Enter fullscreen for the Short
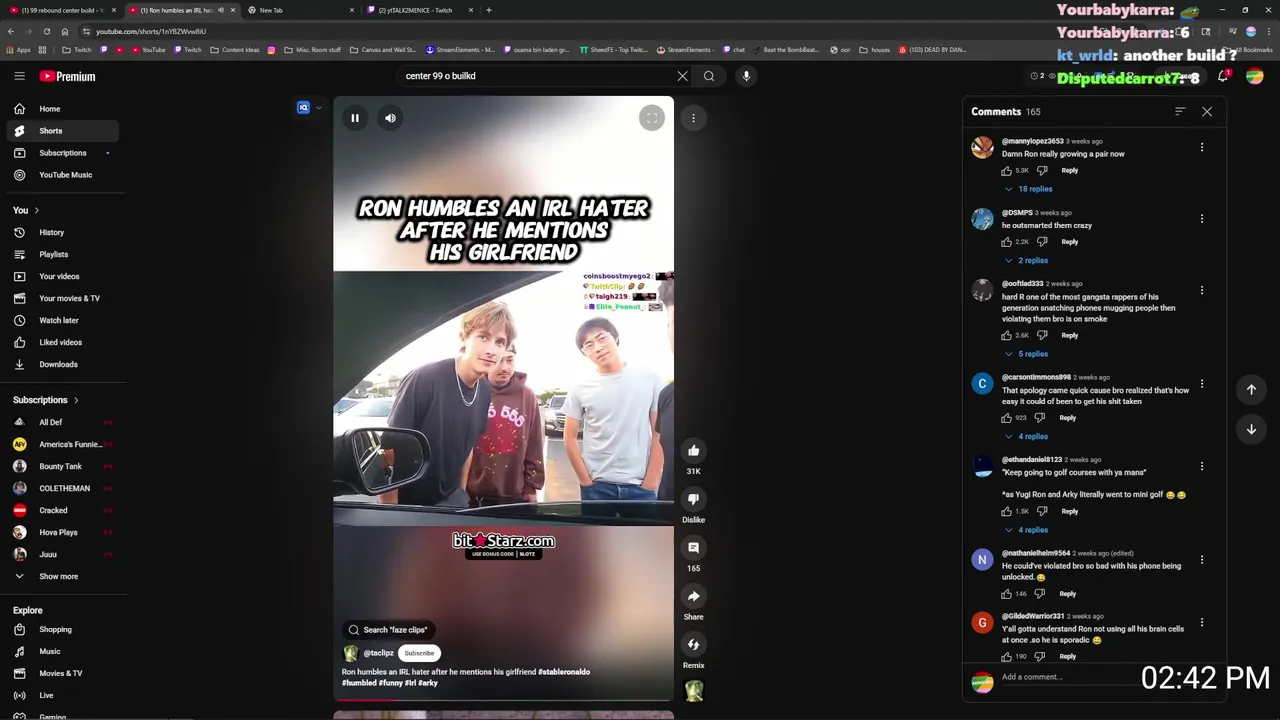This screenshot has width=1280, height=720. tap(652, 118)
